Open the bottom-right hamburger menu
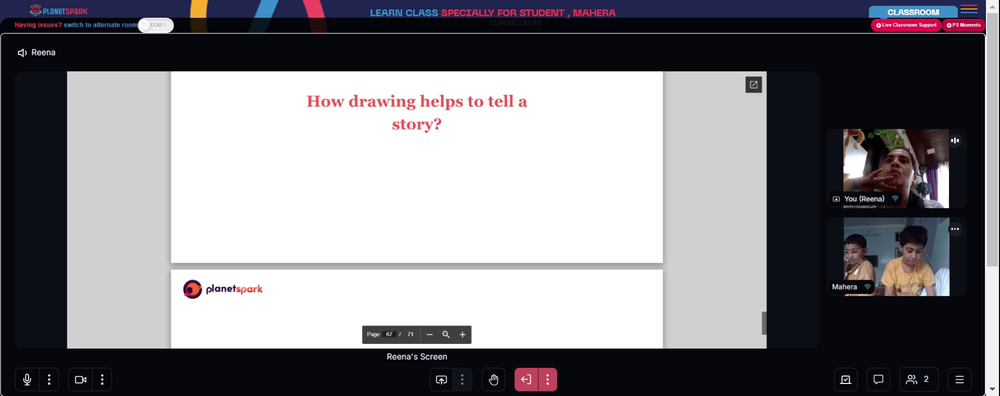This screenshot has width=1000, height=396. (959, 379)
